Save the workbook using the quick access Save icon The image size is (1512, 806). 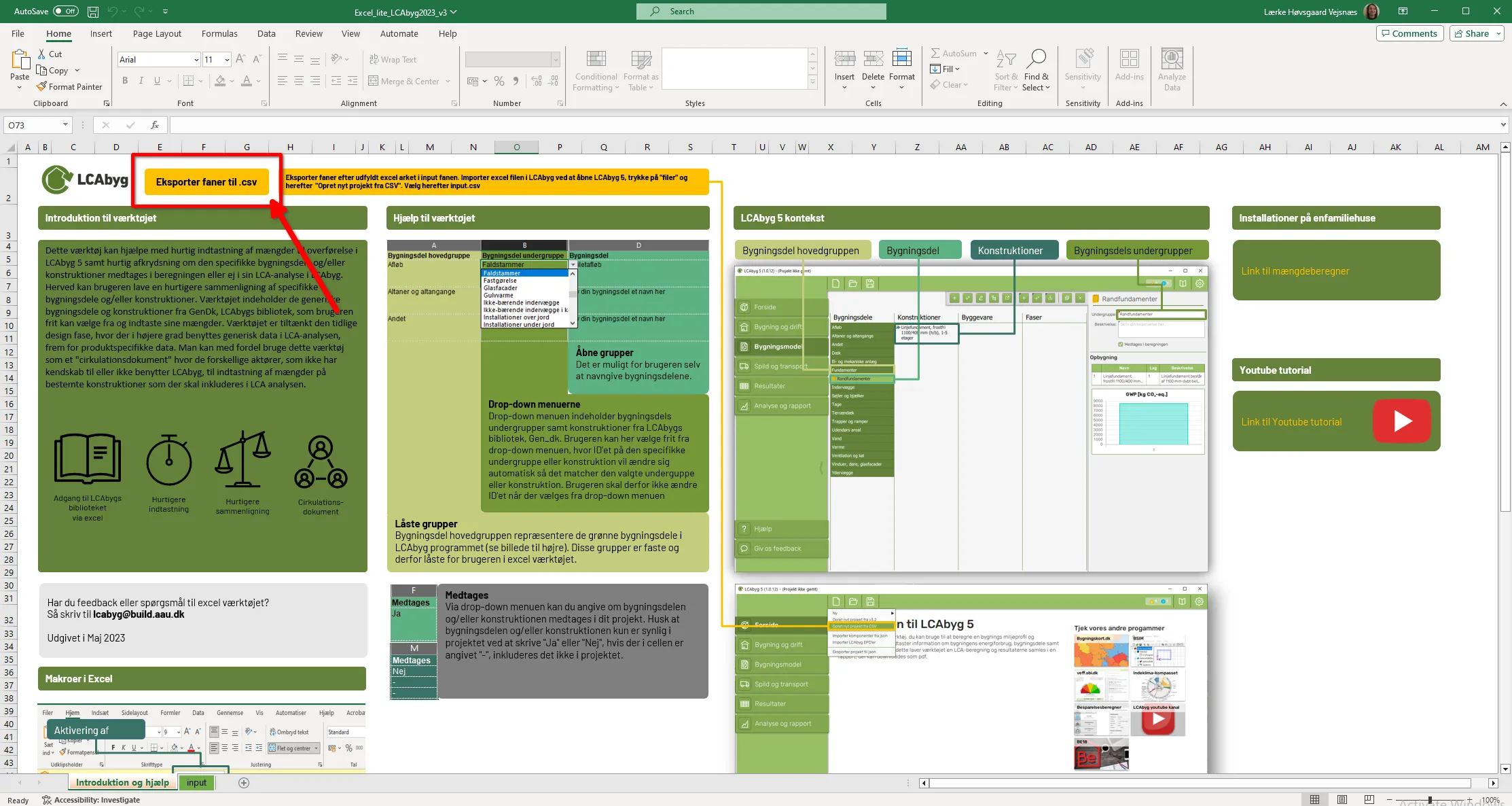[93, 12]
